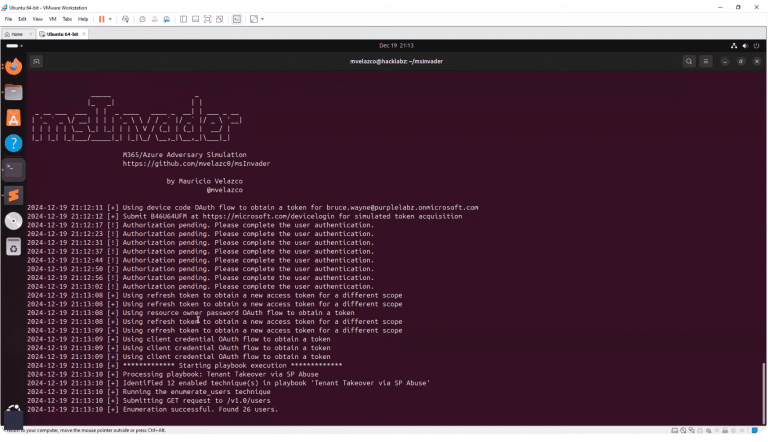768x442 pixels.
Task: Send Ctrl+Alt+Del to the virtual machine
Action: click(125, 19)
